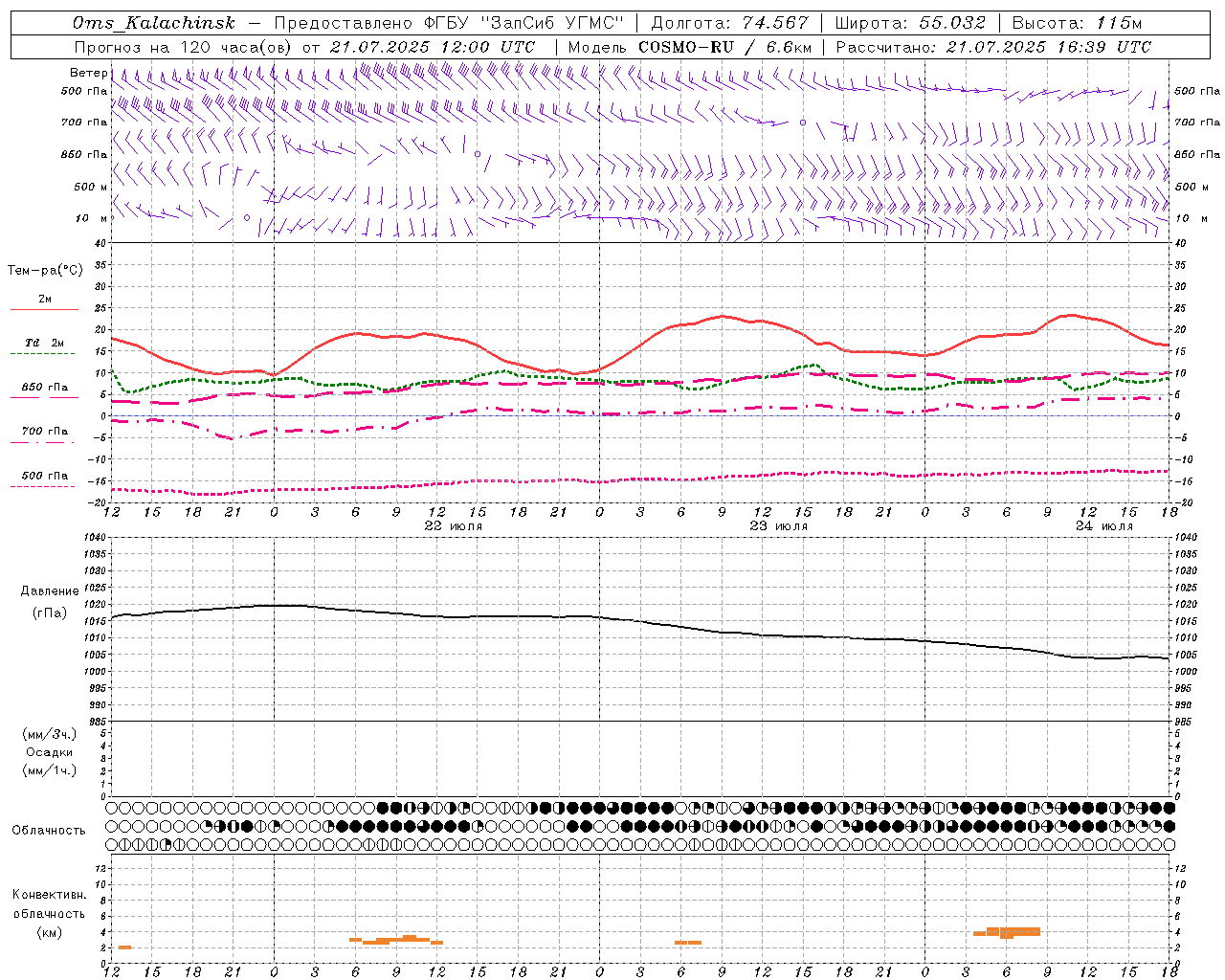Click the Тем-ра(°C) panel label
The width and height of the screenshot is (1225, 980).
pyautogui.click(x=45, y=271)
